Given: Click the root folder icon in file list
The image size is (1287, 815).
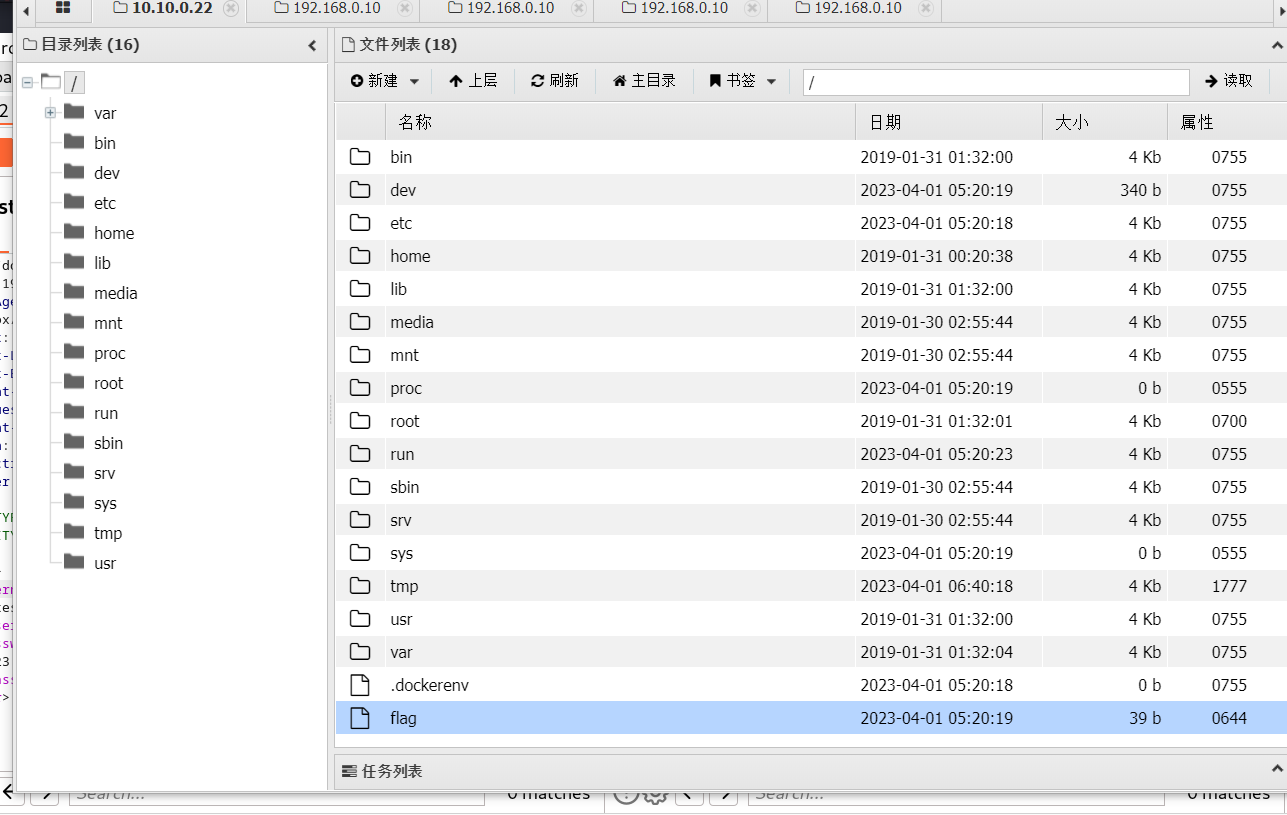Looking at the screenshot, I should click(x=360, y=421).
